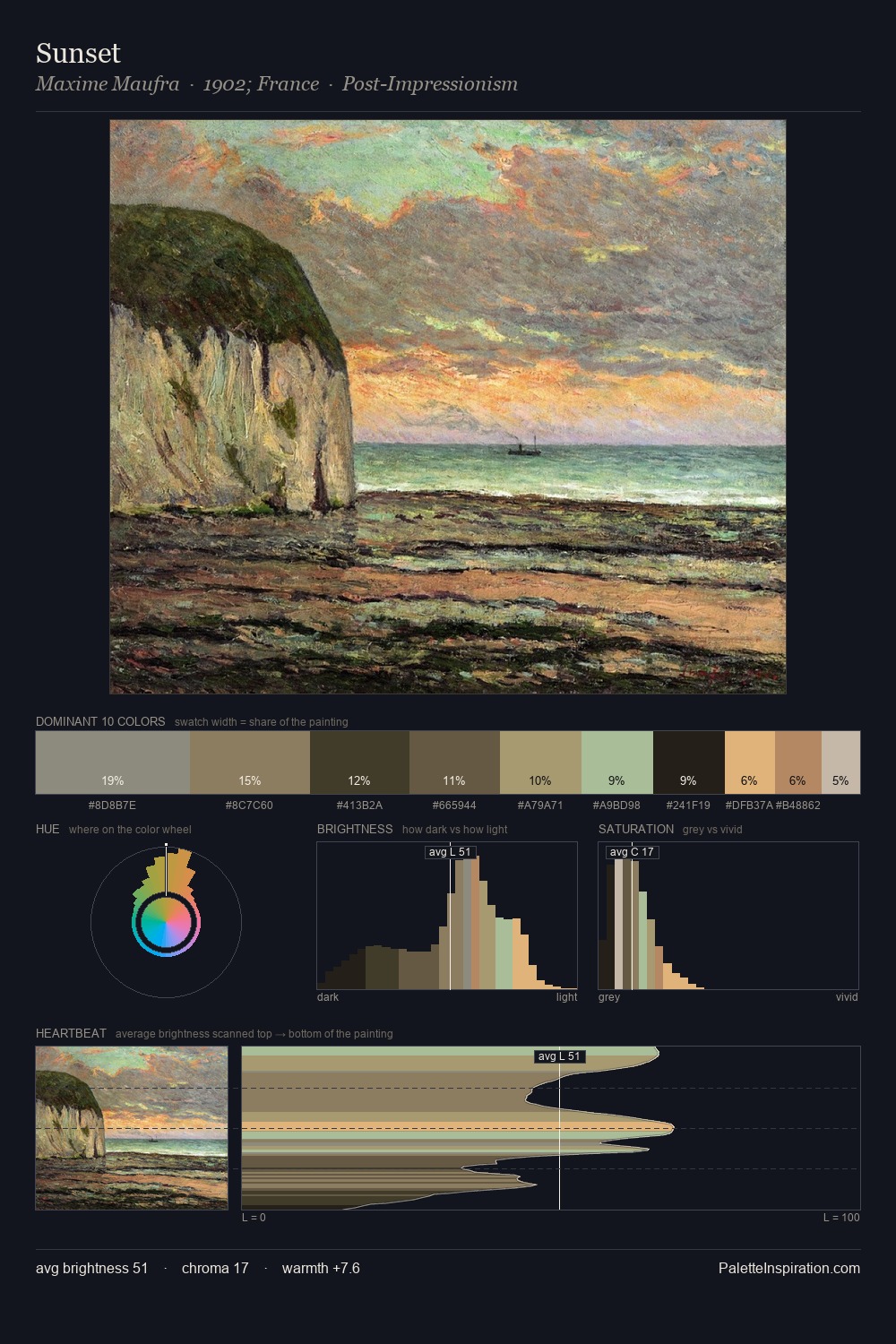Click the 'Post-Impressionism' style label
896x1344 pixels.
[x=430, y=84]
